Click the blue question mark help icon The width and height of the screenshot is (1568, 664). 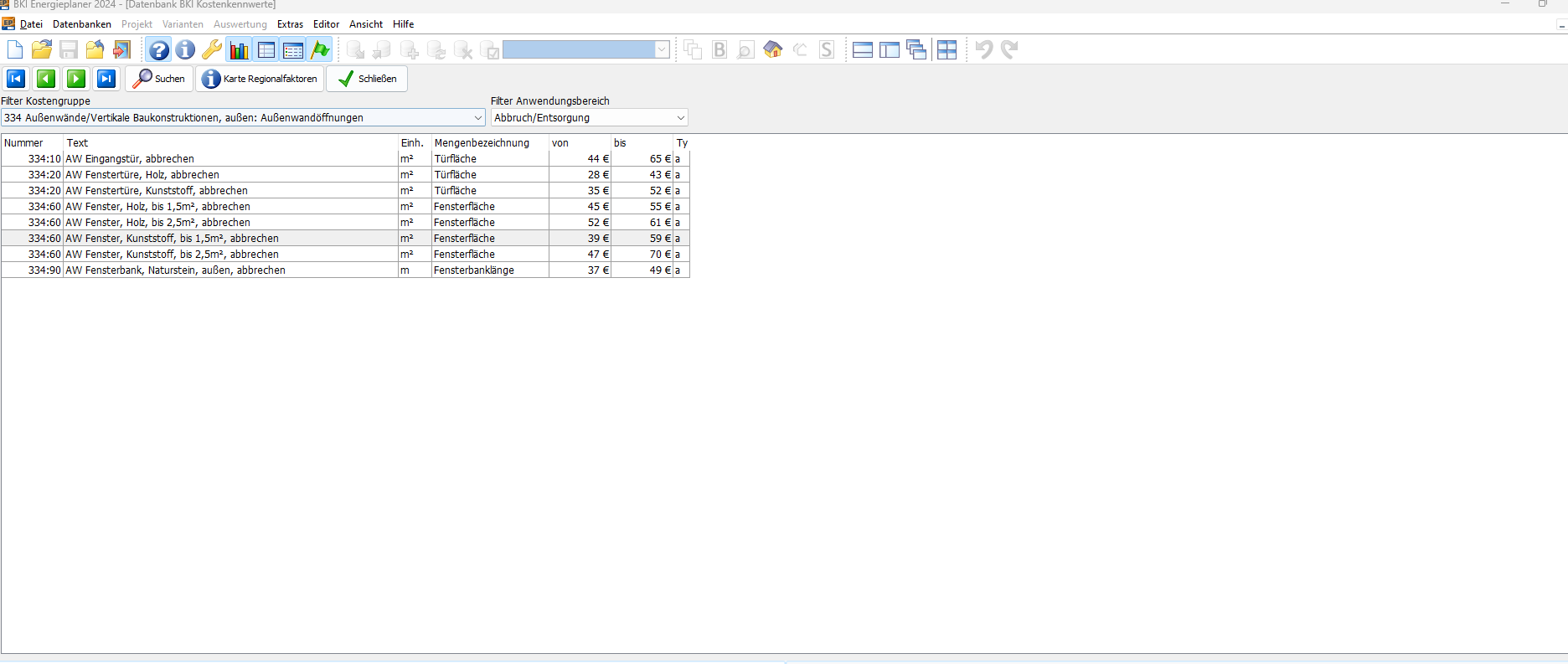(x=158, y=50)
